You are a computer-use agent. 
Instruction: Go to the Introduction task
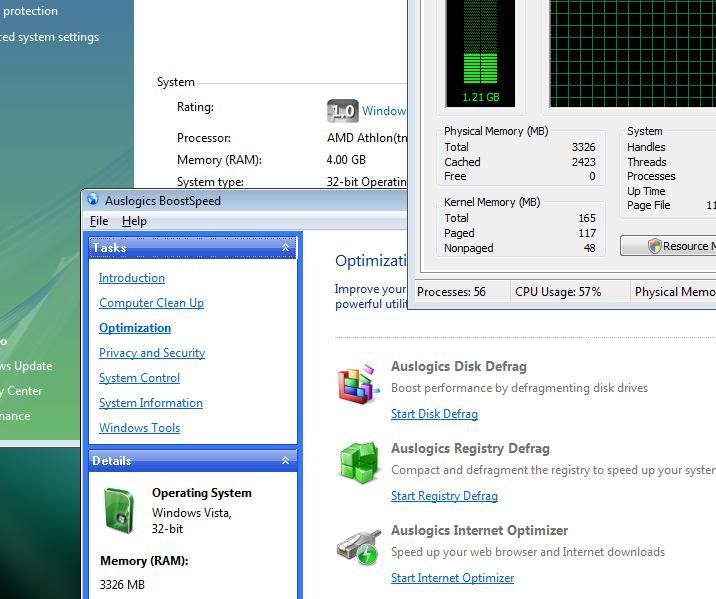pos(132,278)
